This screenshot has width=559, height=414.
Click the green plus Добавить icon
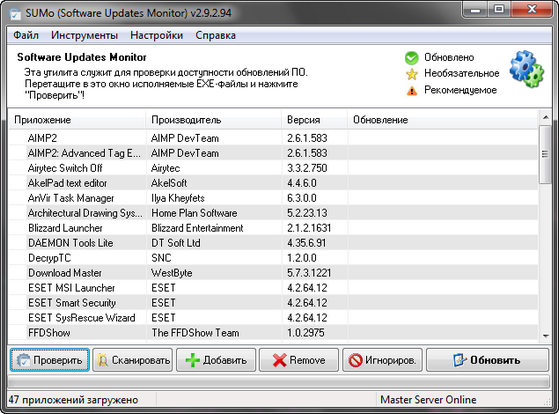[193, 360]
